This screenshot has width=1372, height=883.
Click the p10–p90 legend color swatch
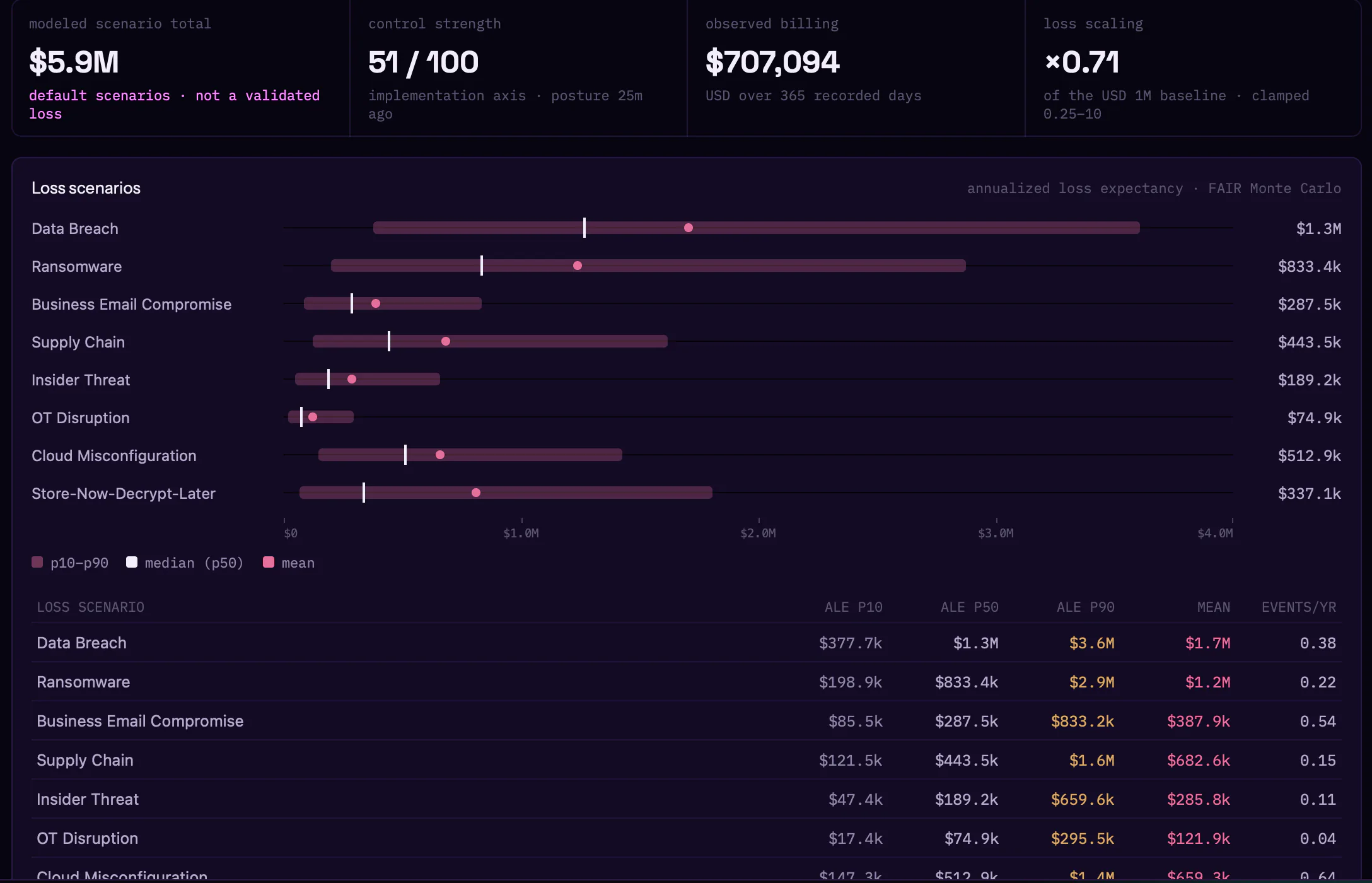pyautogui.click(x=37, y=562)
